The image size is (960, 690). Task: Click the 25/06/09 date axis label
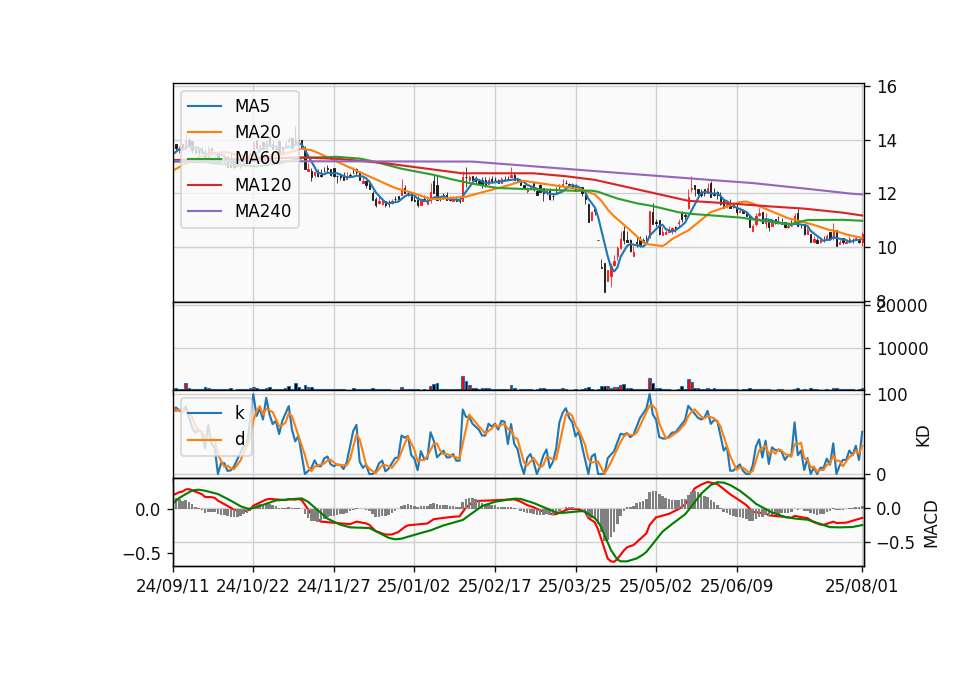(737, 586)
